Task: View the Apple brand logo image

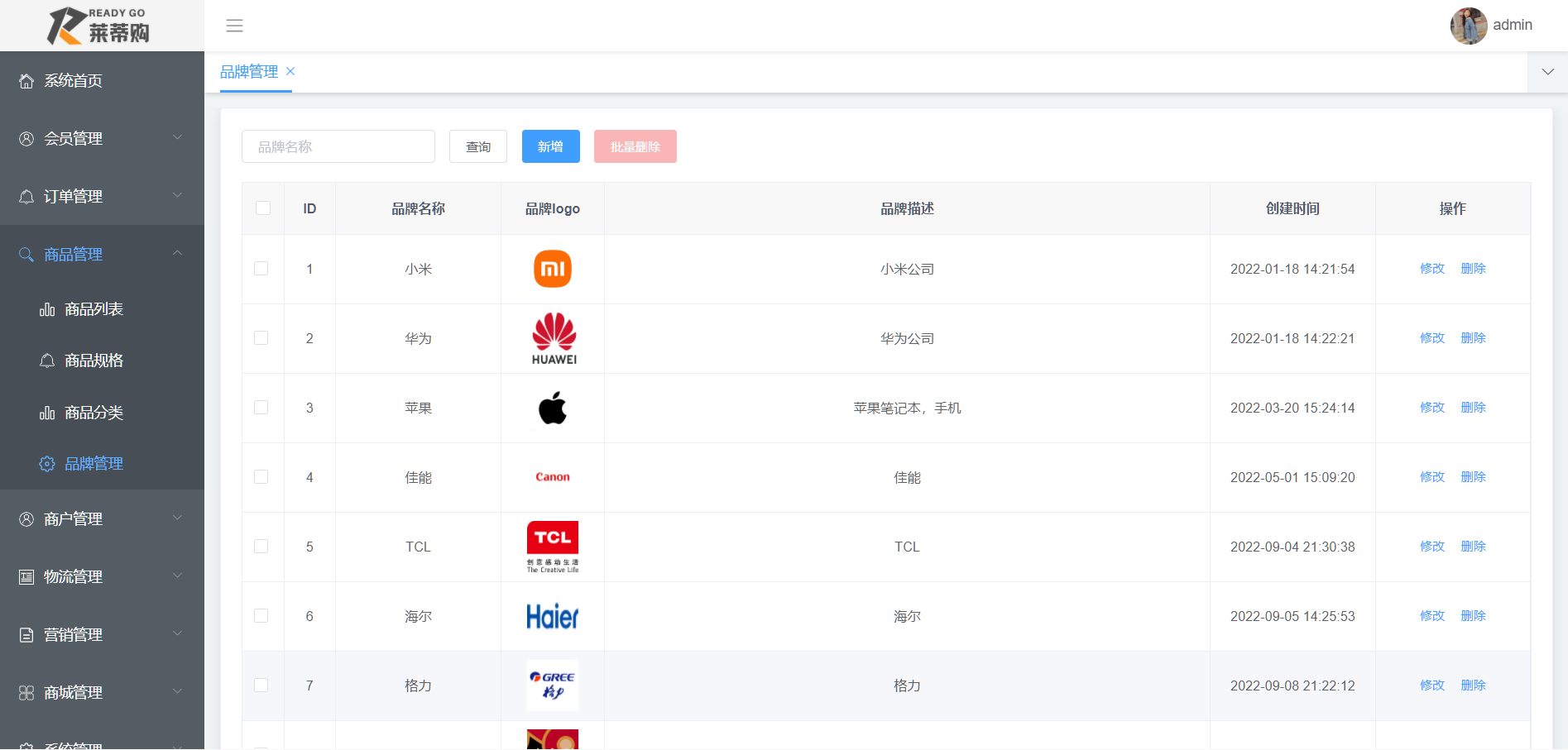Action: (x=553, y=408)
